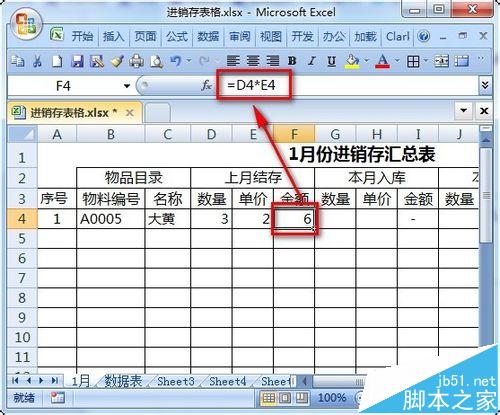The width and height of the screenshot is (500, 415).
Task: Toggle italic formatting
Action: [x=312, y=61]
